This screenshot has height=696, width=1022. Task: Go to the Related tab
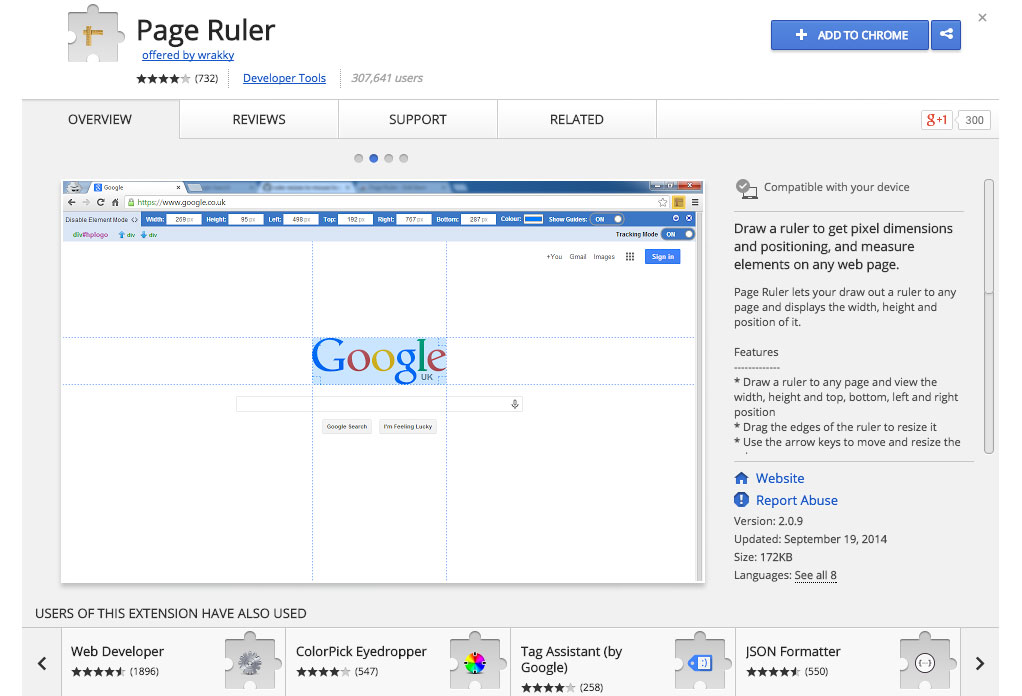tap(577, 119)
